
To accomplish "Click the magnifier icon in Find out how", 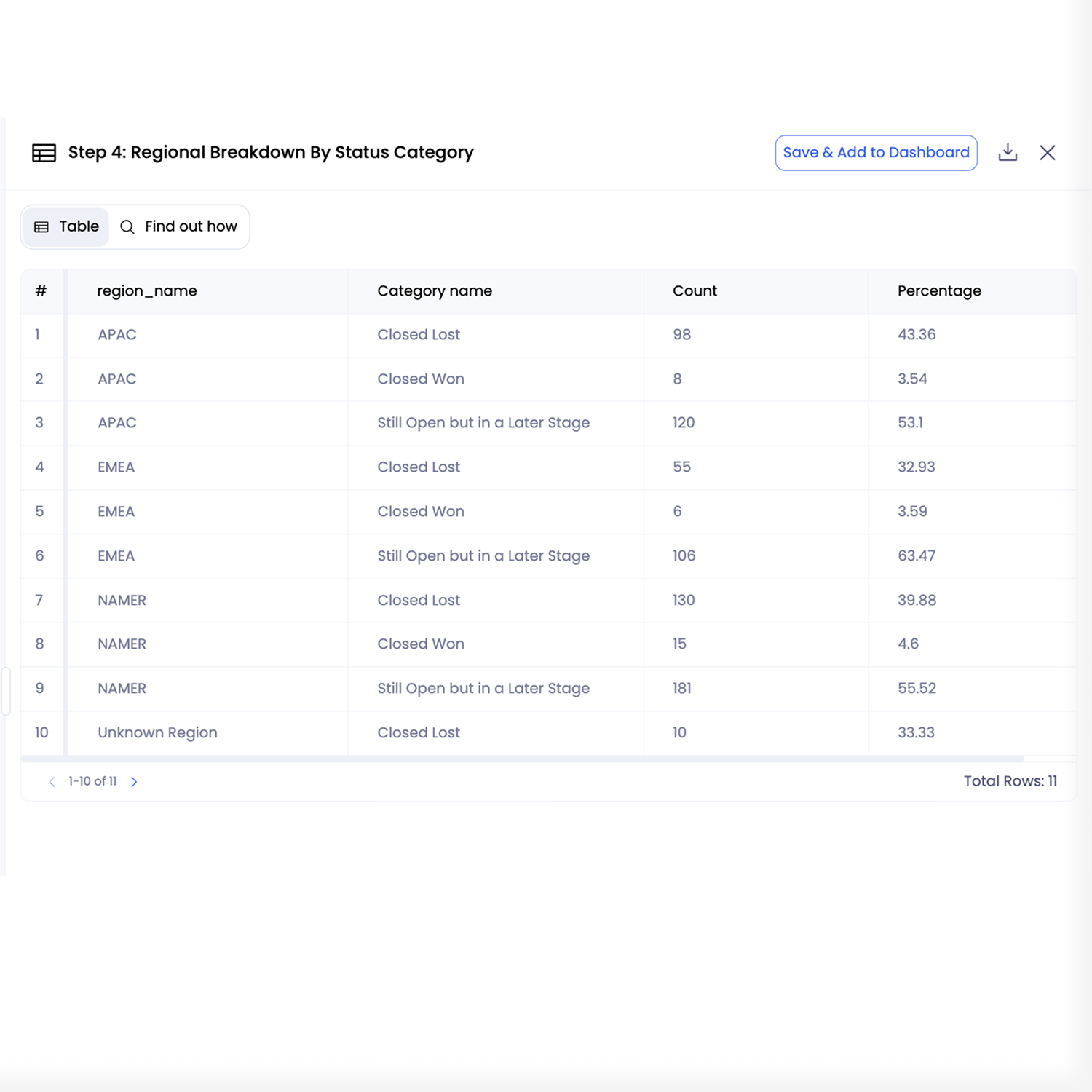I will point(127,227).
